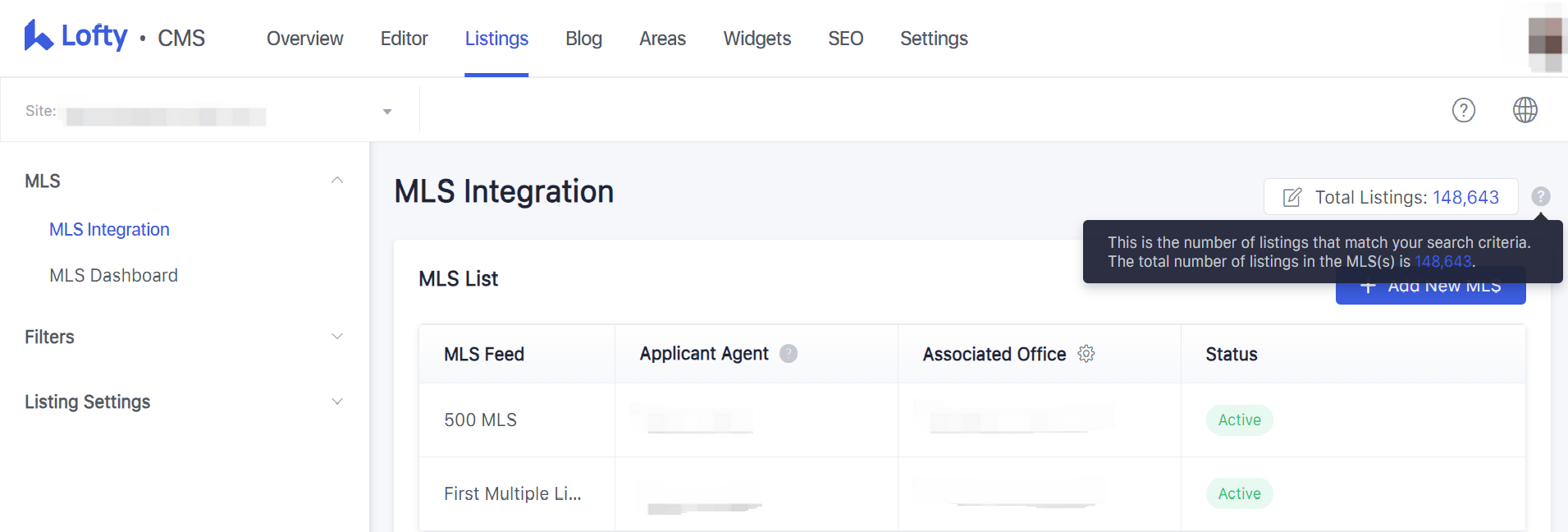Select MLS Integration in sidebar

click(109, 230)
